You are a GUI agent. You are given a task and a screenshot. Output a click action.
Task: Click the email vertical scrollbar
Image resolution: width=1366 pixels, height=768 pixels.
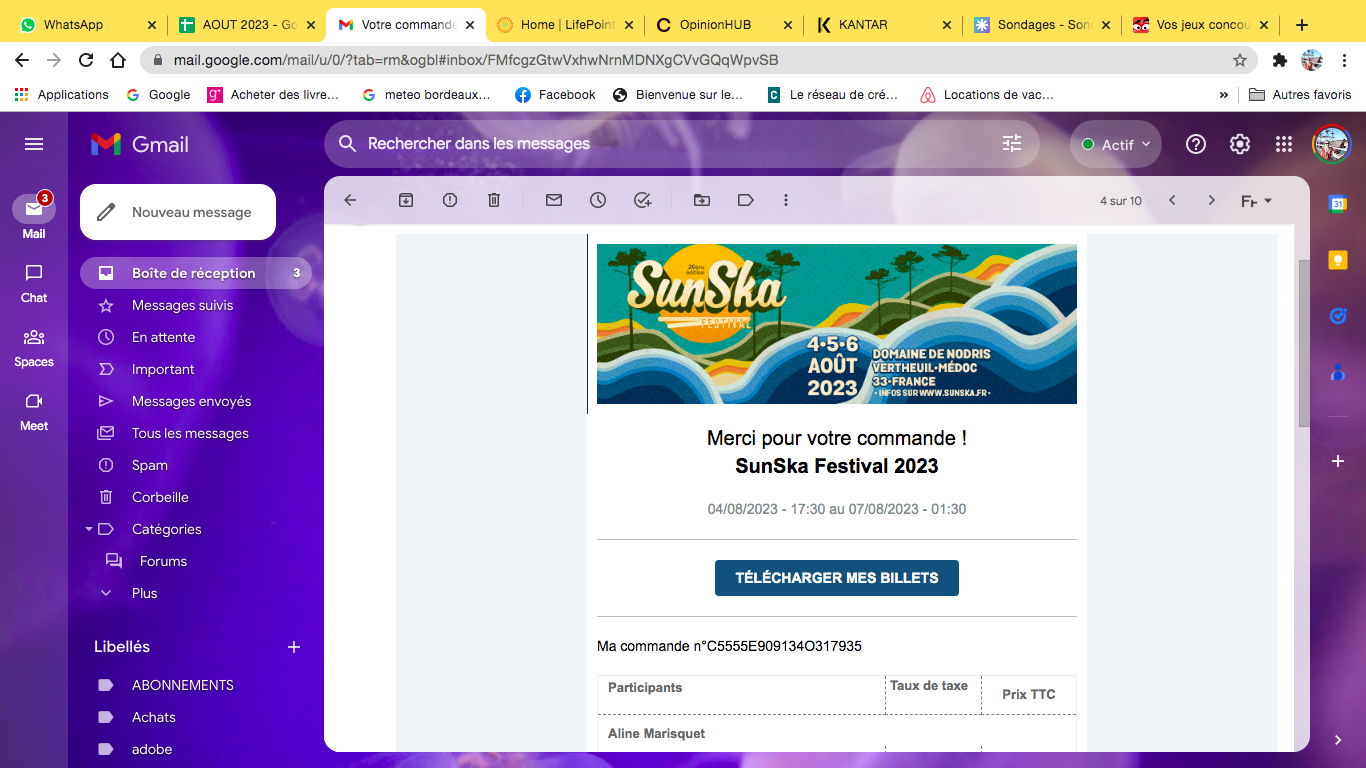tap(1304, 343)
